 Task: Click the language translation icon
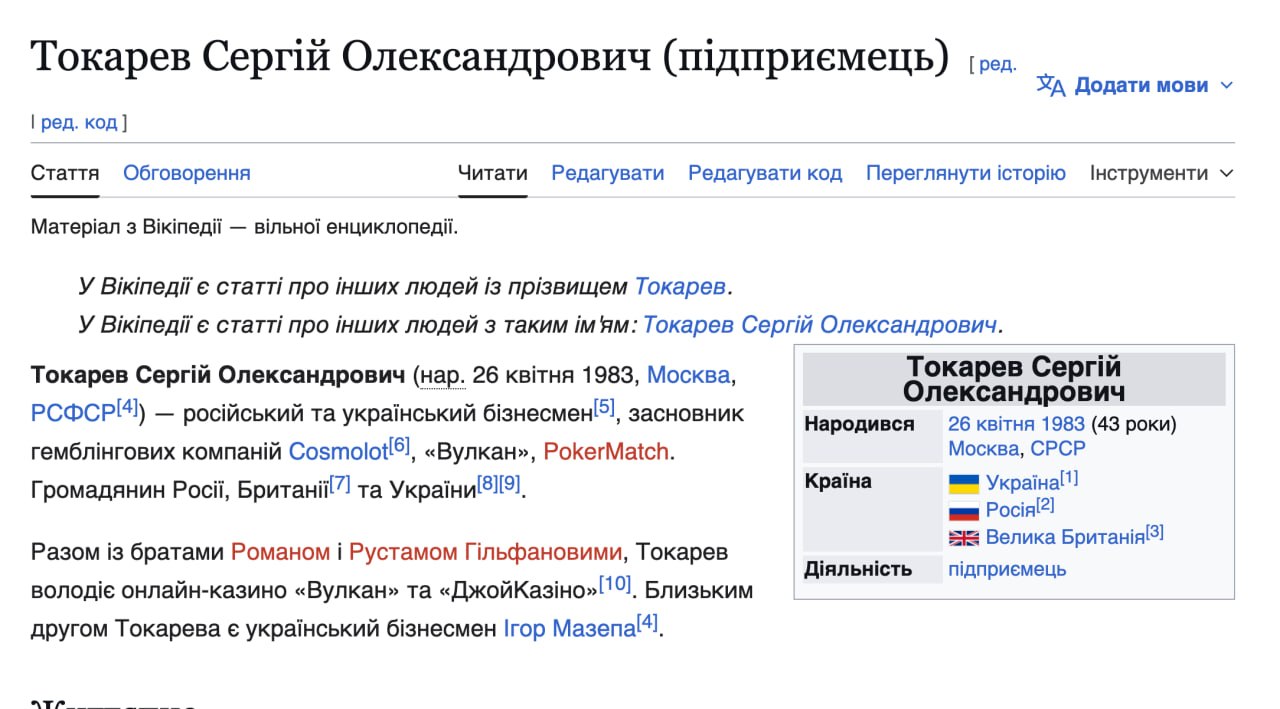click(1051, 85)
